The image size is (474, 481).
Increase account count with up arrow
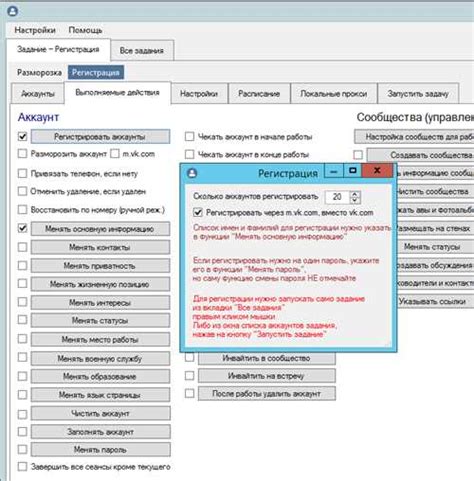coord(355,194)
